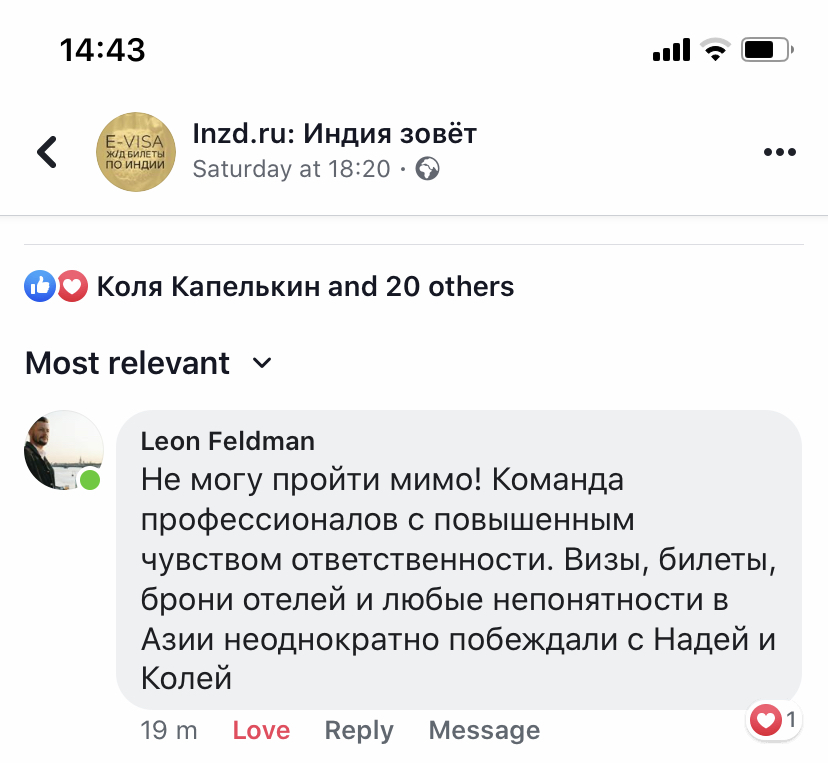Tap the back arrow icon
828x763 pixels.
(x=47, y=152)
